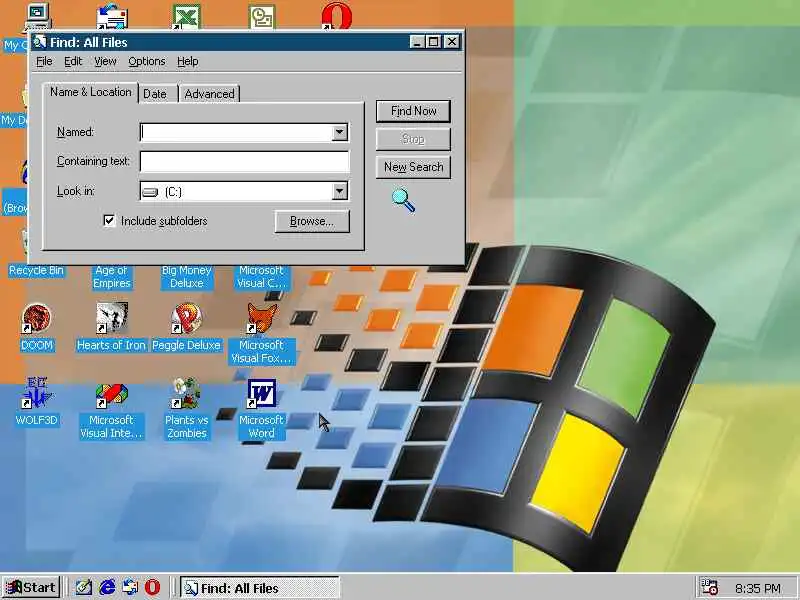
Task: Click the Stop button
Action: click(413, 139)
